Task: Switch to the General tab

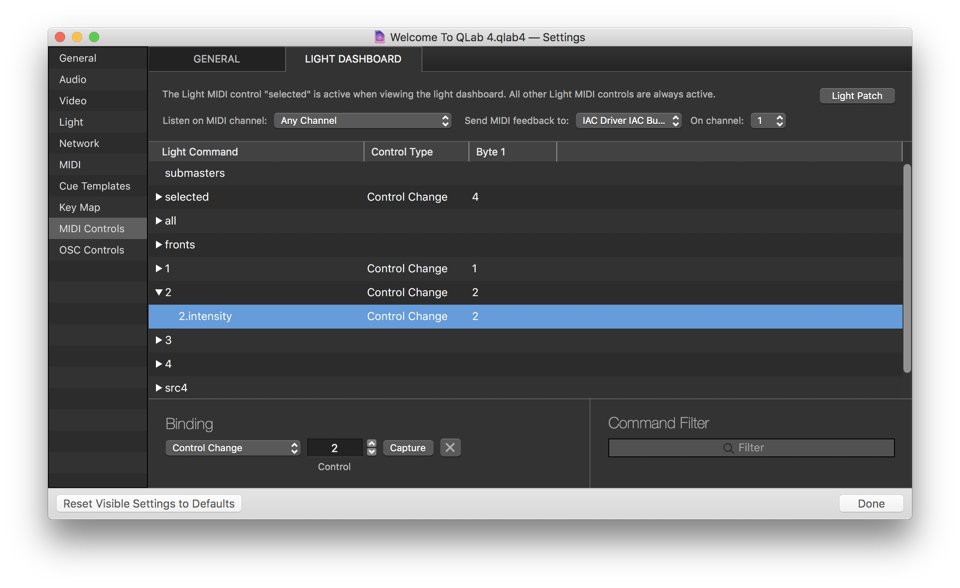Action: 216,59
